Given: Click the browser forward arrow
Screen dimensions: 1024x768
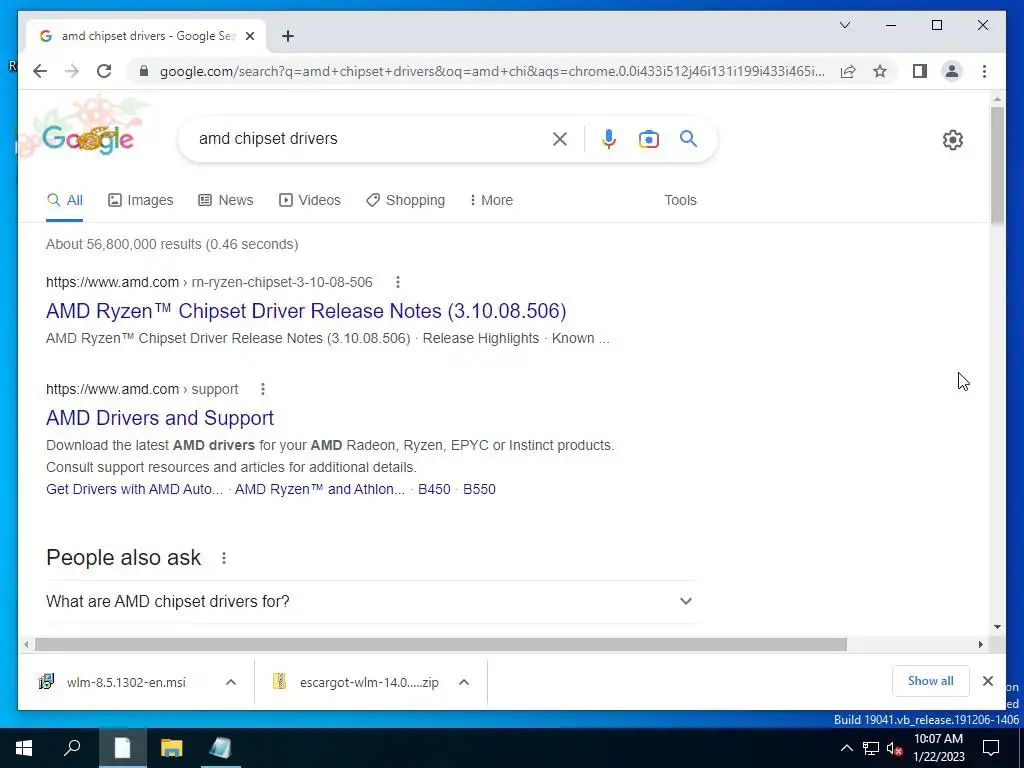Looking at the screenshot, I should click(x=72, y=71).
